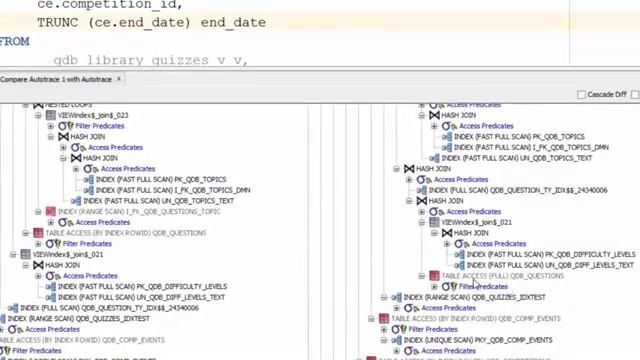Click the left pane QDB_QUESTION_TY_IDX$$ full scan icon
640x360 pixels.
click(x=13, y=308)
